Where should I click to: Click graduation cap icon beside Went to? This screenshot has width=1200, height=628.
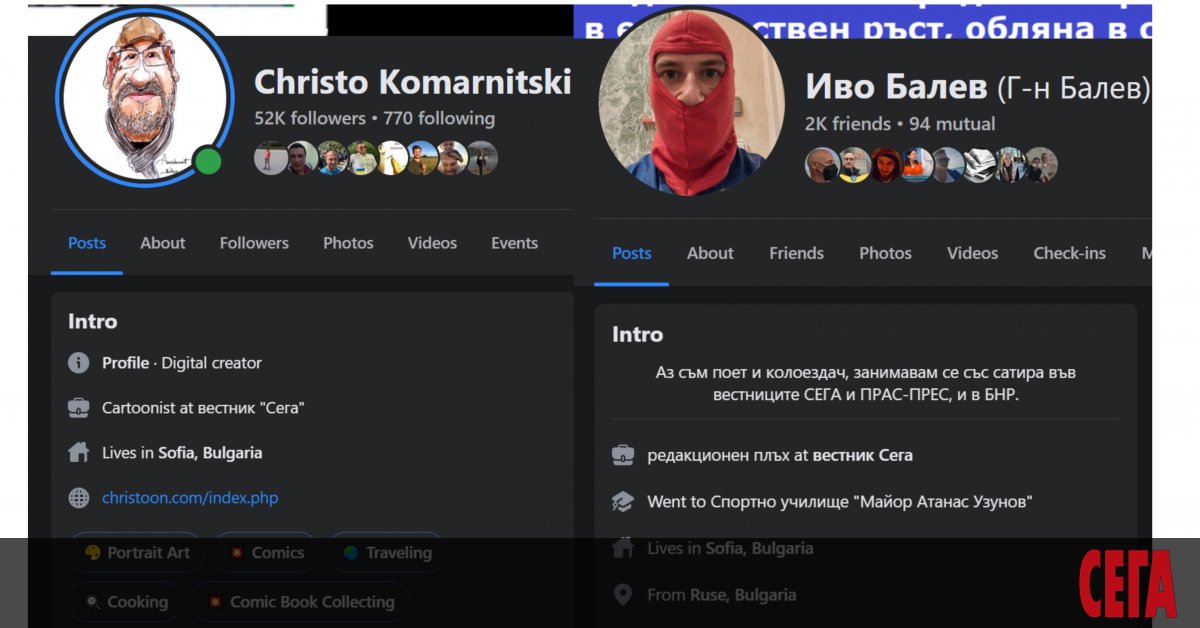coord(623,501)
